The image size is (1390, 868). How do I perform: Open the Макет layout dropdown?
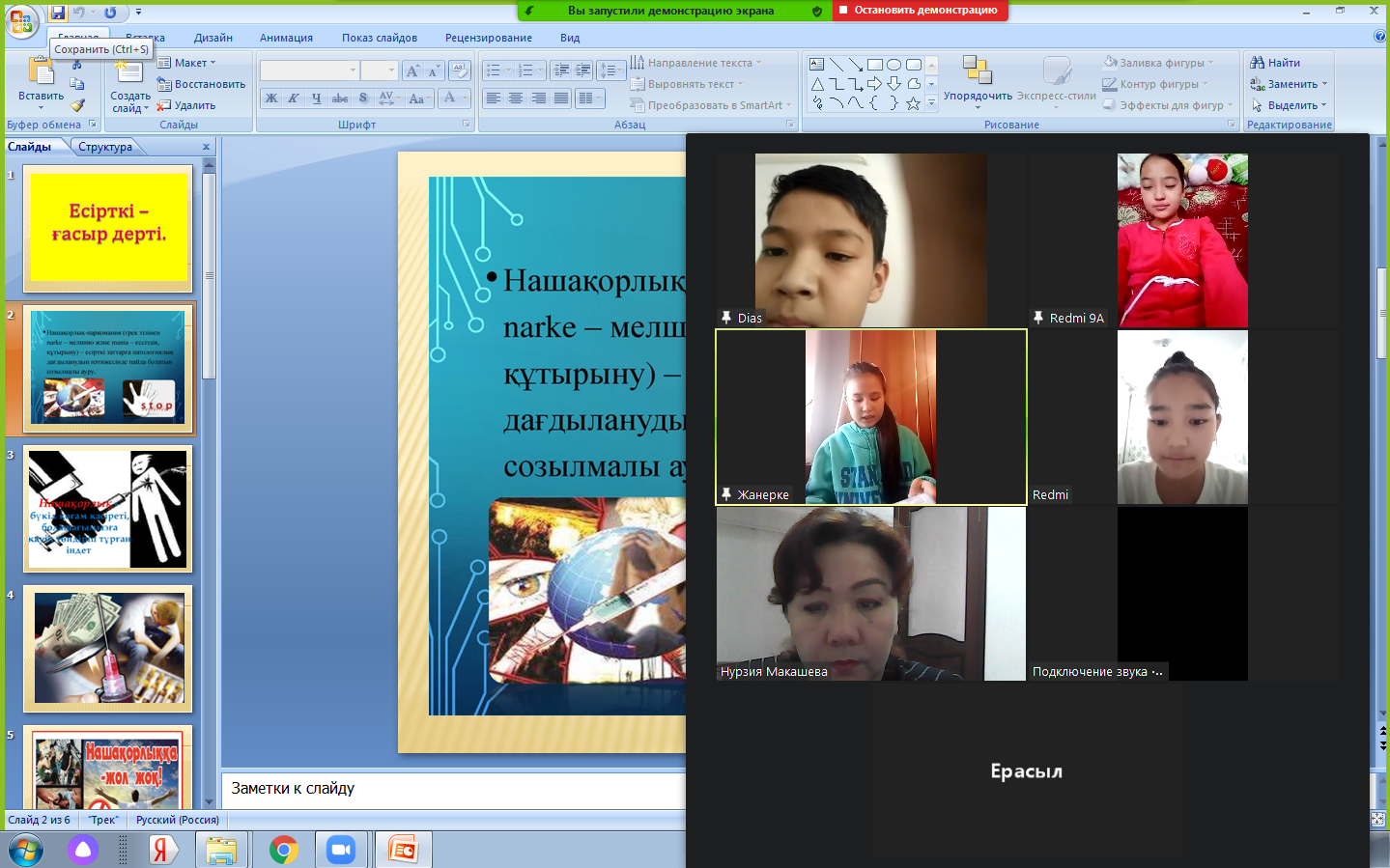[x=187, y=63]
